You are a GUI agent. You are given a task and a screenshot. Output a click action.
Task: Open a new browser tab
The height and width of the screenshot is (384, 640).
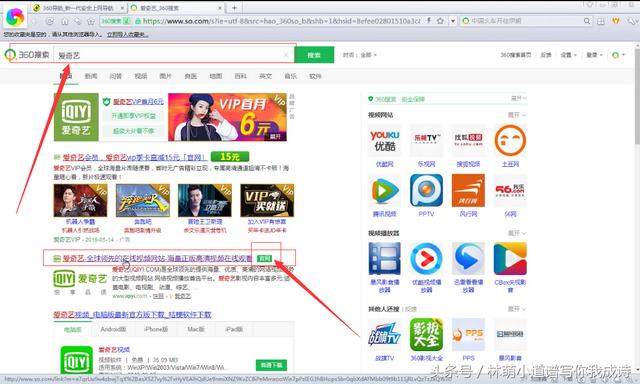coord(234,8)
